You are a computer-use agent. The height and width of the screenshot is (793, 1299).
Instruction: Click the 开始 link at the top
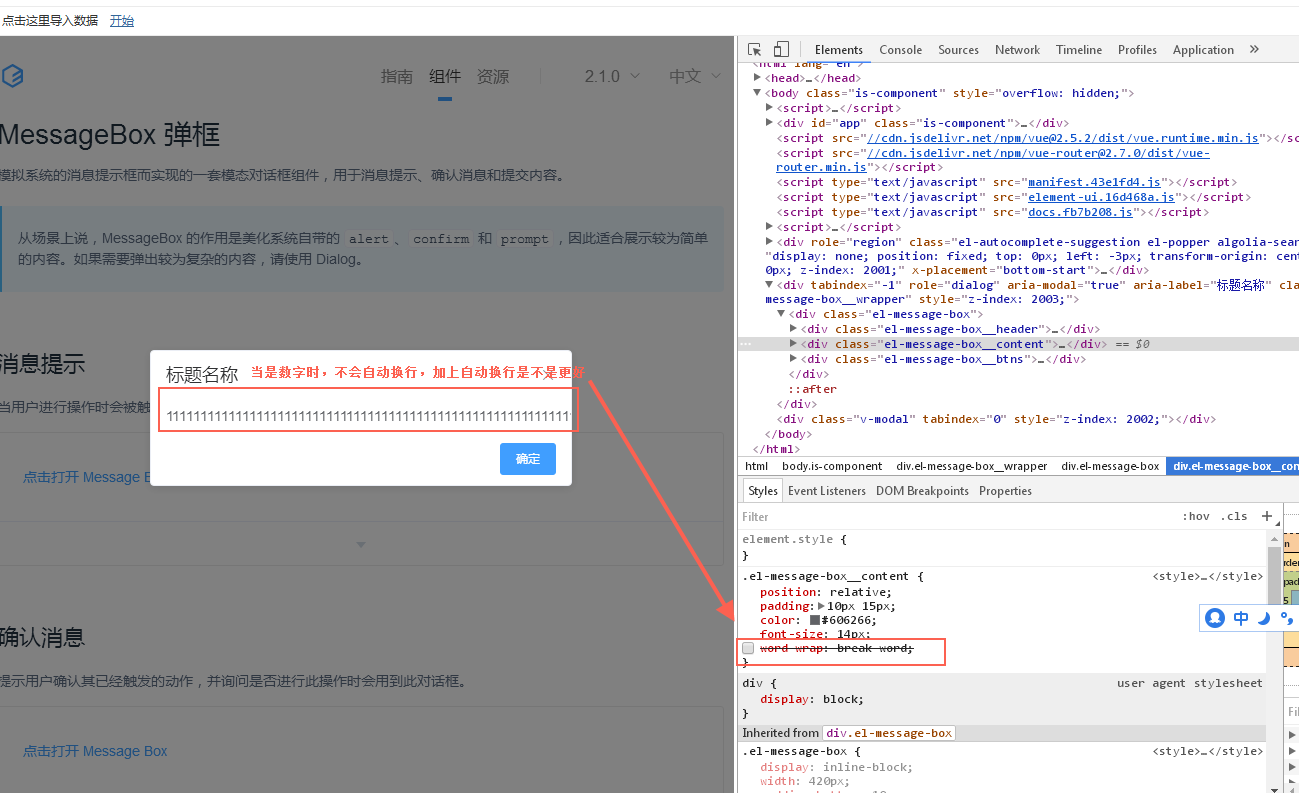(x=121, y=20)
